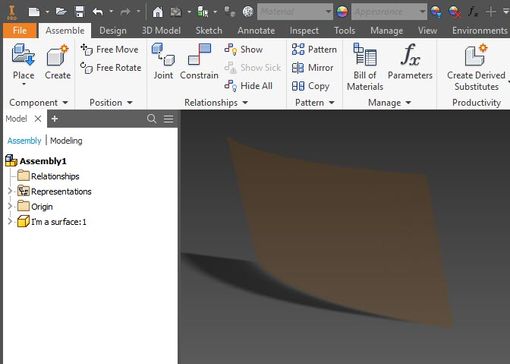
Task: Switch to the Inspect tab
Action: (304, 31)
